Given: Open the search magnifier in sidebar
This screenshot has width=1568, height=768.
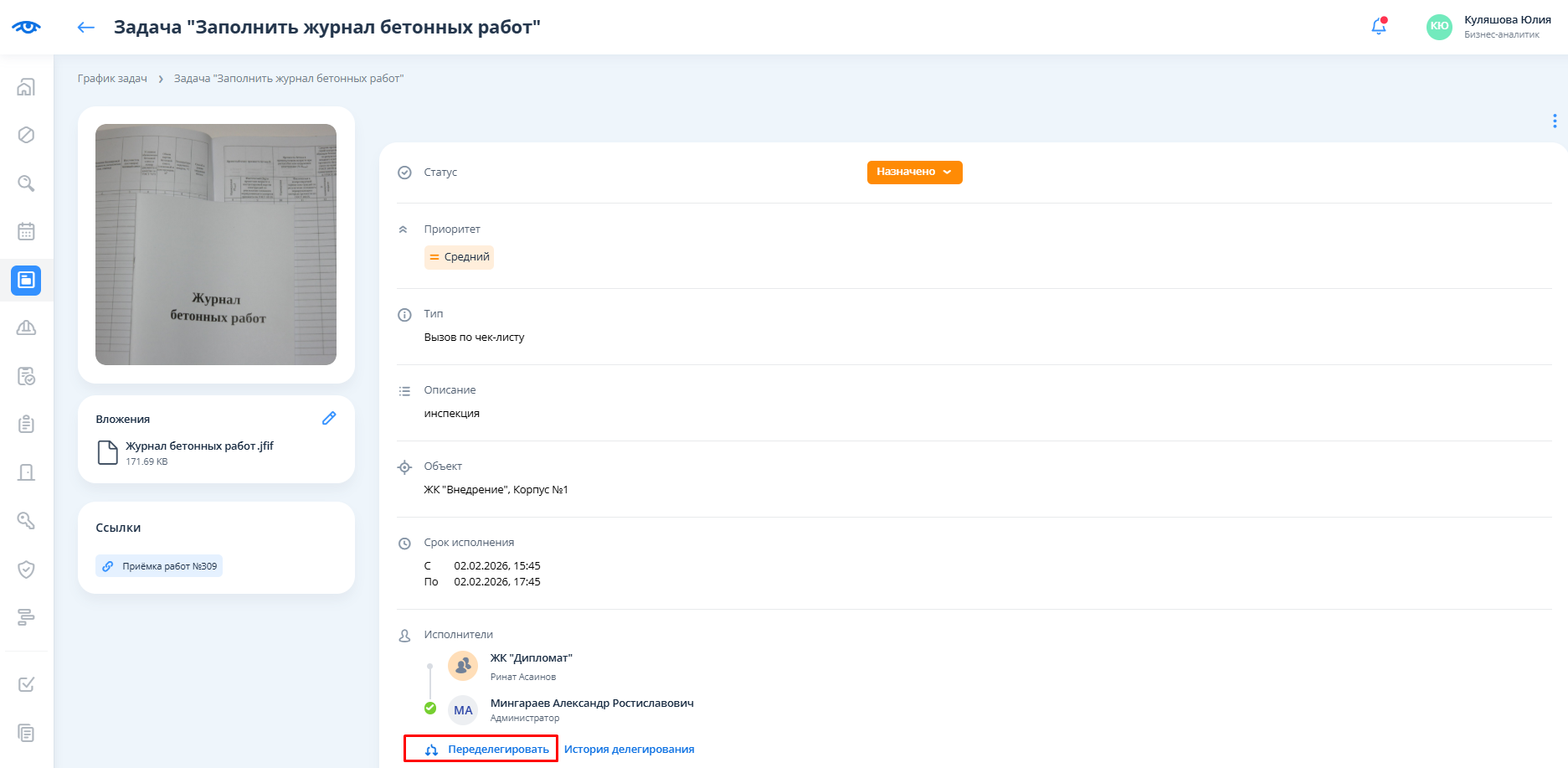Looking at the screenshot, I should coord(26,183).
